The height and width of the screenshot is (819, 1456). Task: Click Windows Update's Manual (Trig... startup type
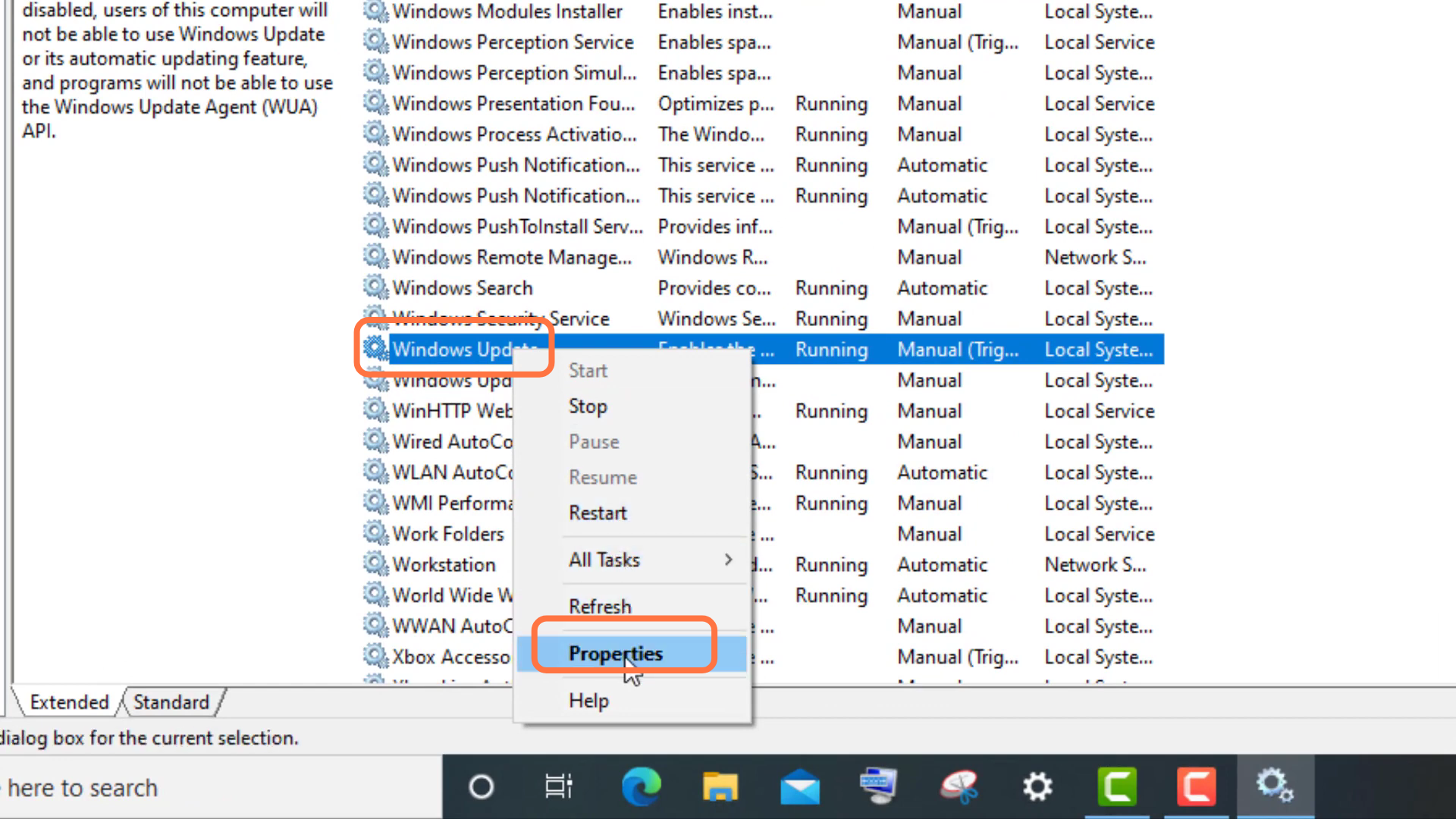tap(958, 350)
